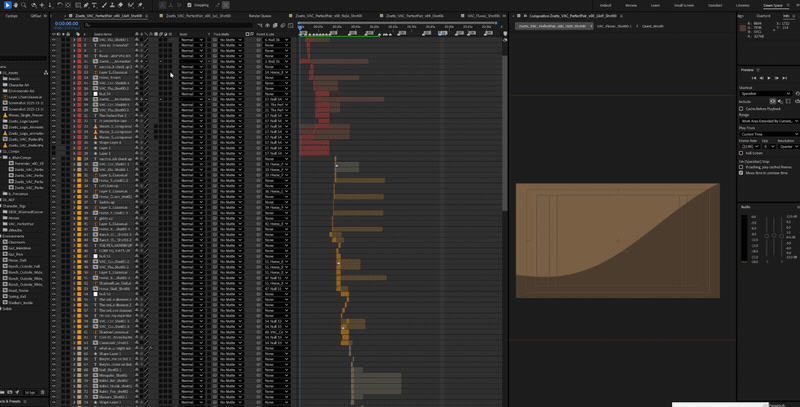Click the timeline layer search field
Screen dimensions: 800x407
(x=170, y=25)
